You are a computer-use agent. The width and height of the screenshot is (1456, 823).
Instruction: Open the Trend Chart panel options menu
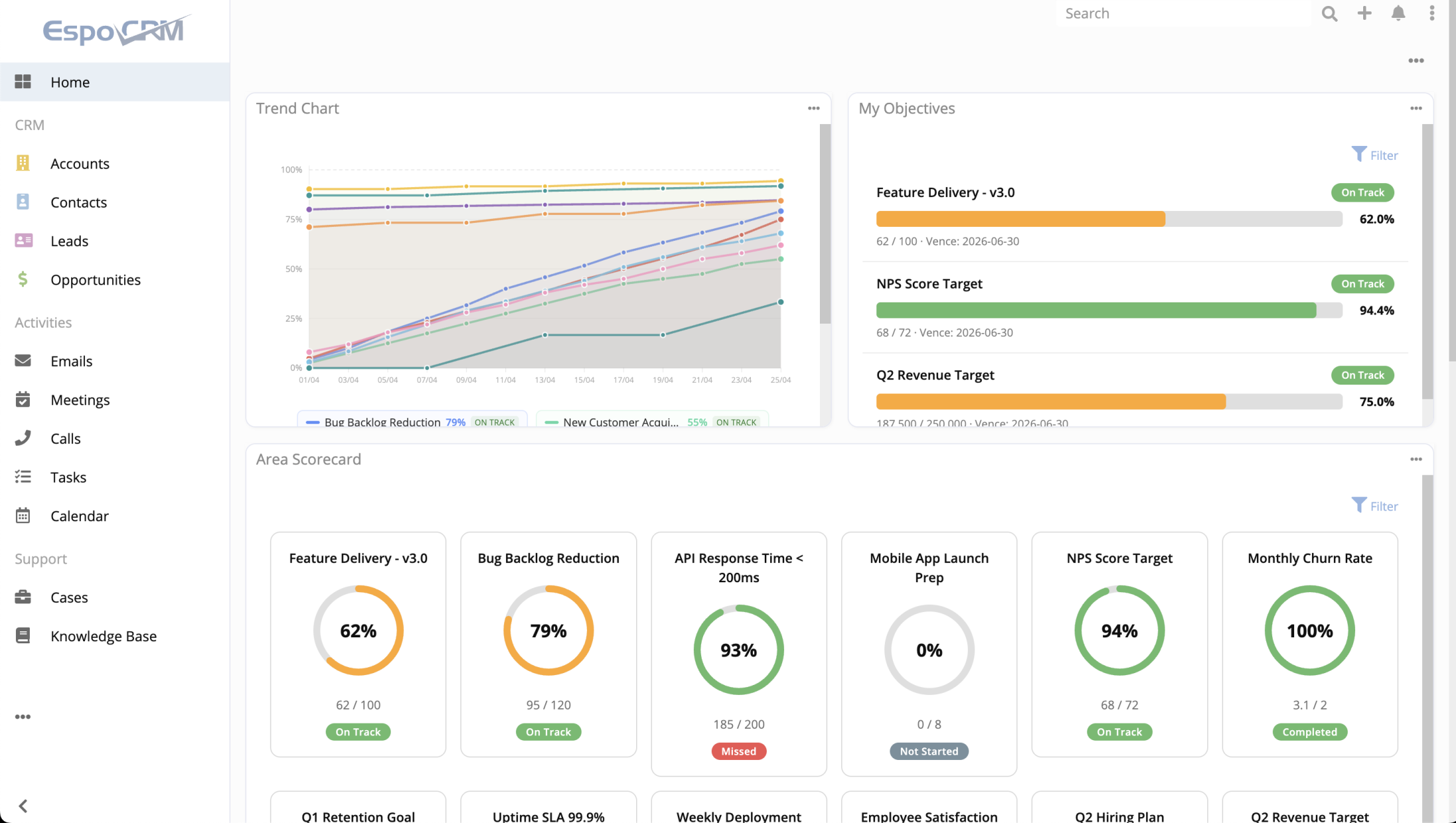[813, 108]
